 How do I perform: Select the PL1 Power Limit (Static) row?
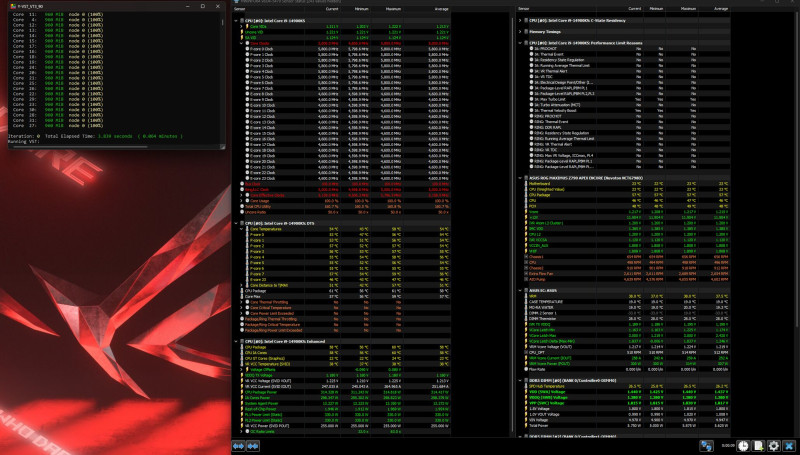pos(344,414)
